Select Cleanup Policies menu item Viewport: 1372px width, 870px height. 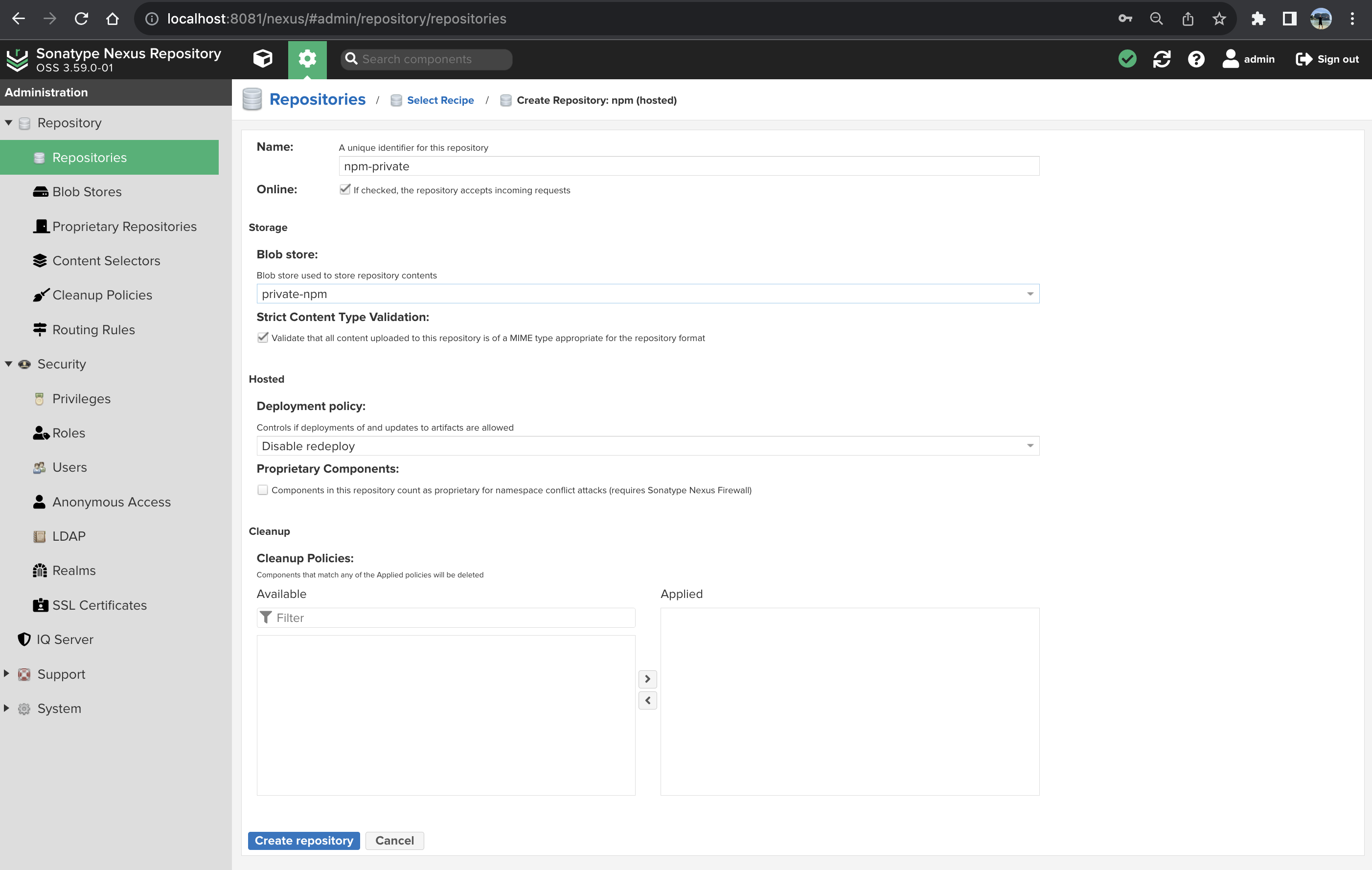pos(102,295)
